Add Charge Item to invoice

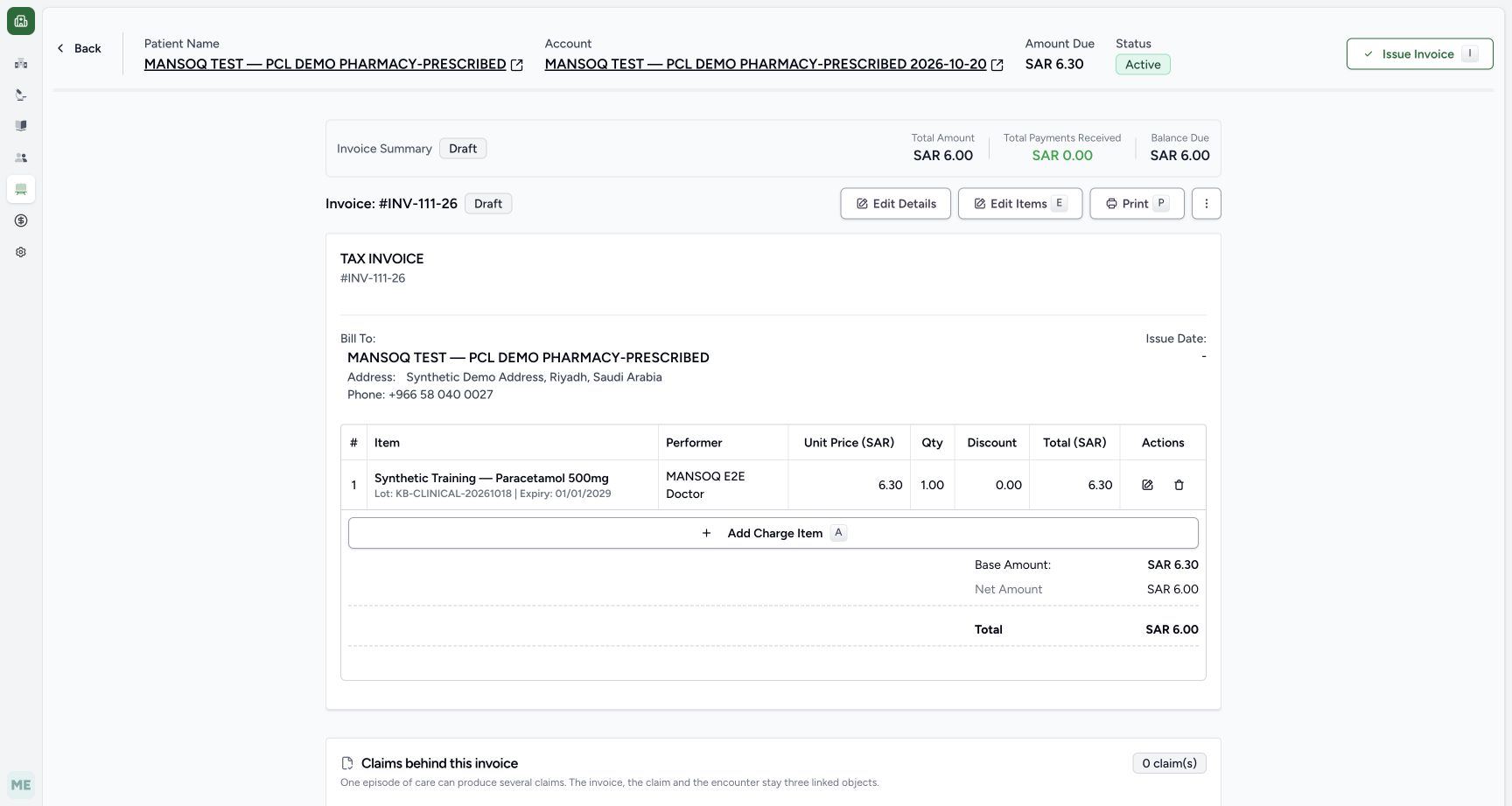click(773, 533)
